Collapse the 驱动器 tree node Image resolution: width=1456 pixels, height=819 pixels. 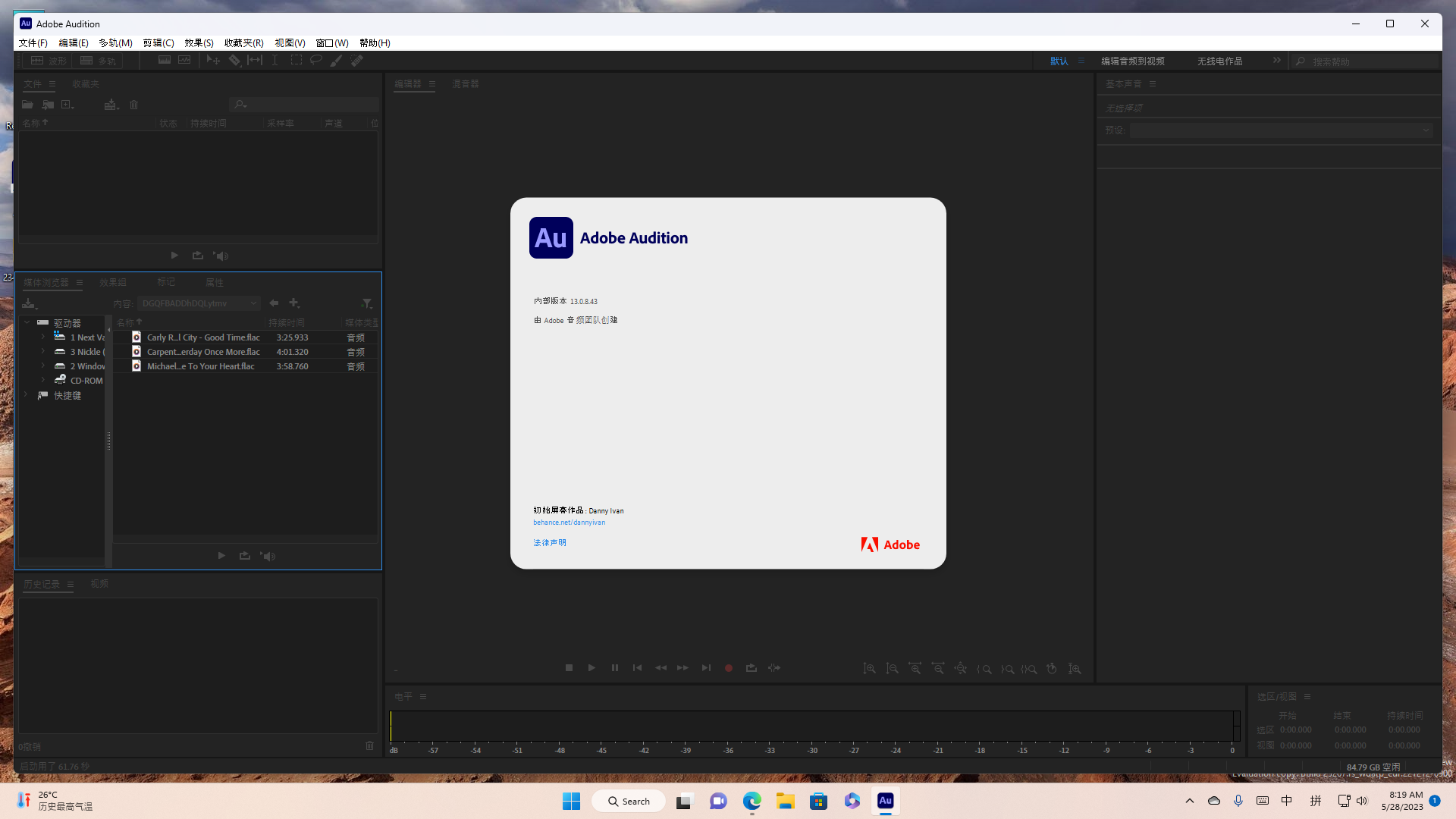pos(27,322)
